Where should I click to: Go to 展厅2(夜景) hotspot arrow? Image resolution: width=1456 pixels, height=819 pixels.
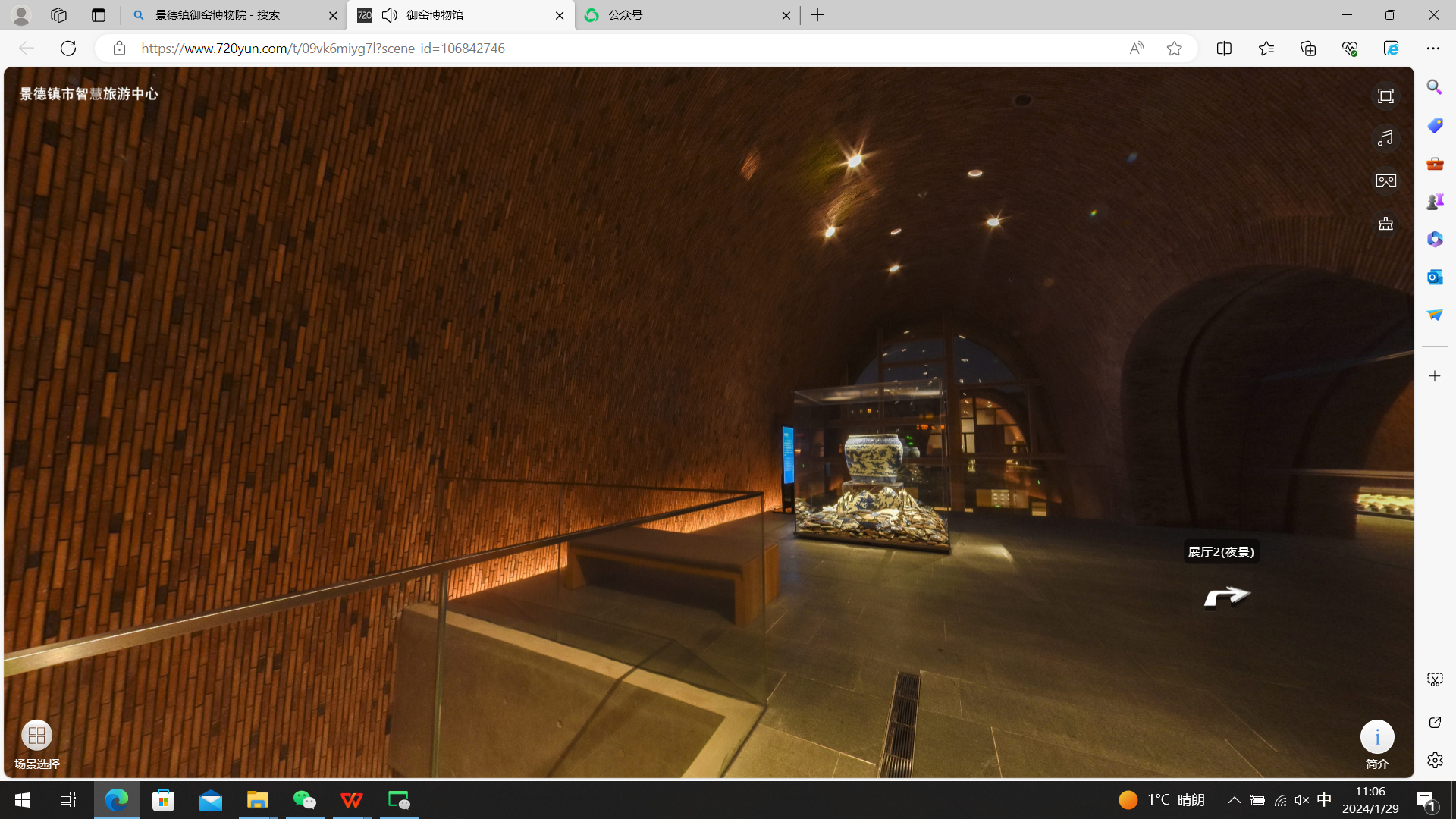(1226, 597)
